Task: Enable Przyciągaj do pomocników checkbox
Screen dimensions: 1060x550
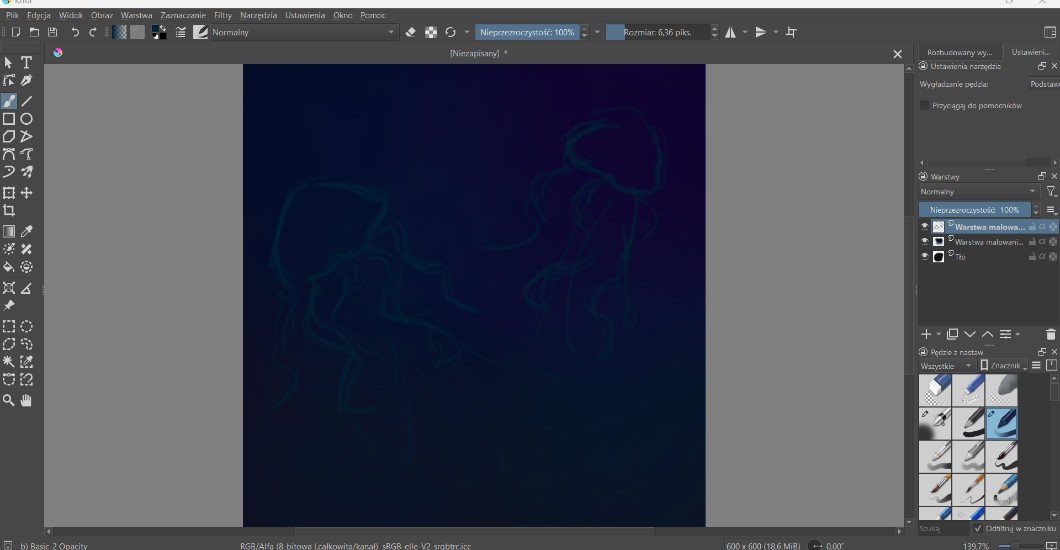Action: point(924,105)
